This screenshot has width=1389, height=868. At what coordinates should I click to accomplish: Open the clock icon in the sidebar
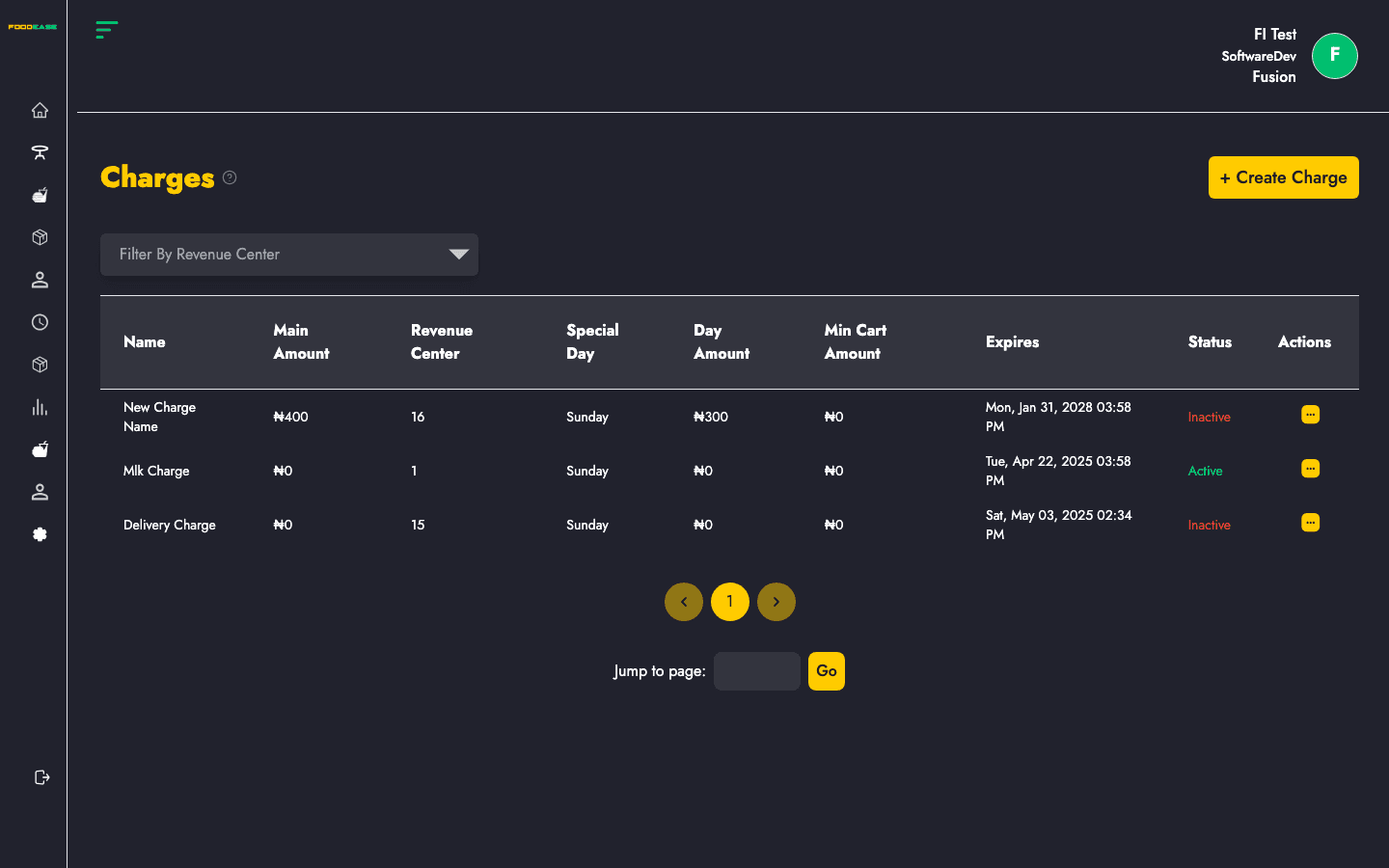click(40, 322)
